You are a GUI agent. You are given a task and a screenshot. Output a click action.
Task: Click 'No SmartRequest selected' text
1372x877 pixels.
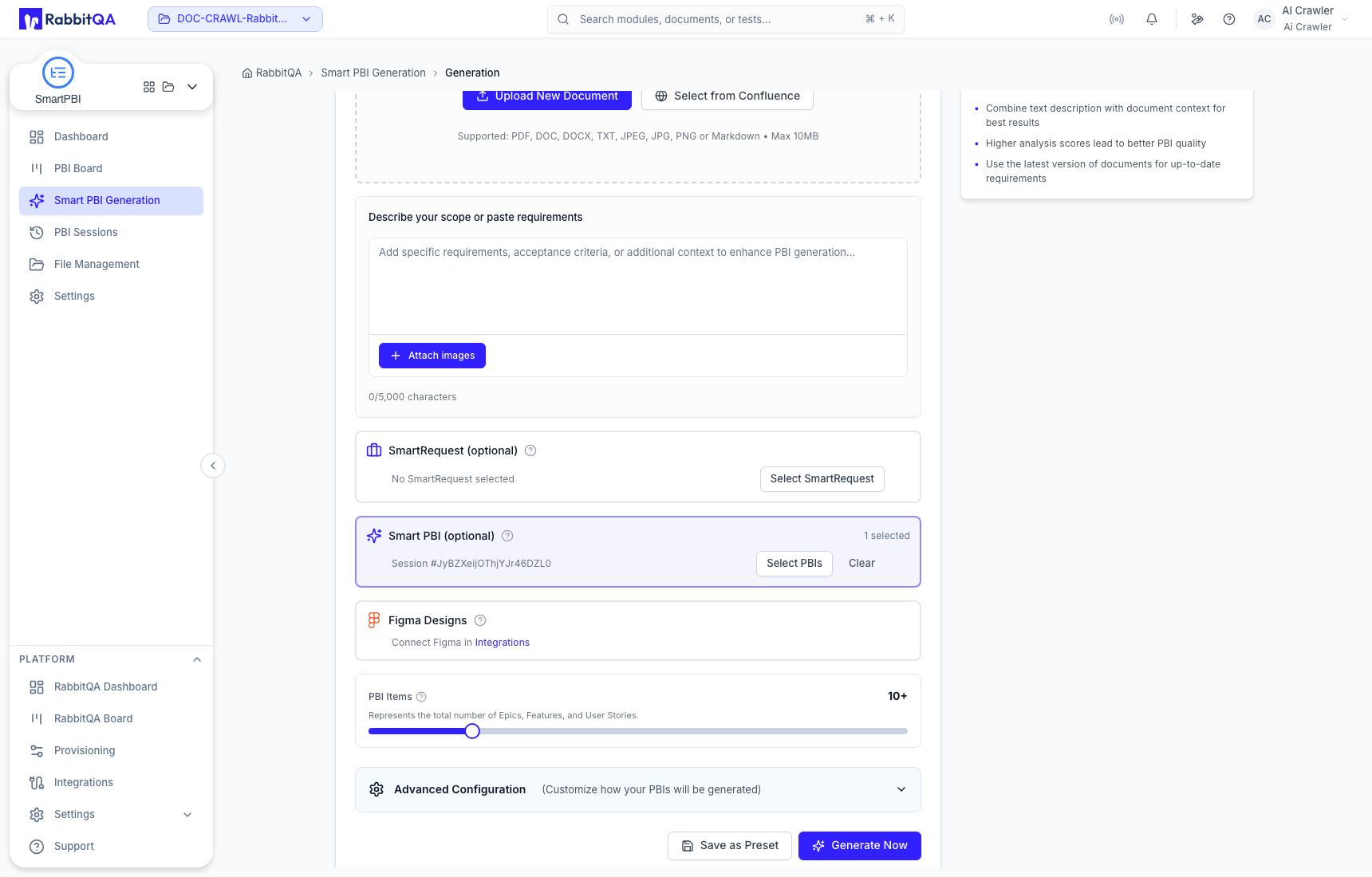pos(453,479)
